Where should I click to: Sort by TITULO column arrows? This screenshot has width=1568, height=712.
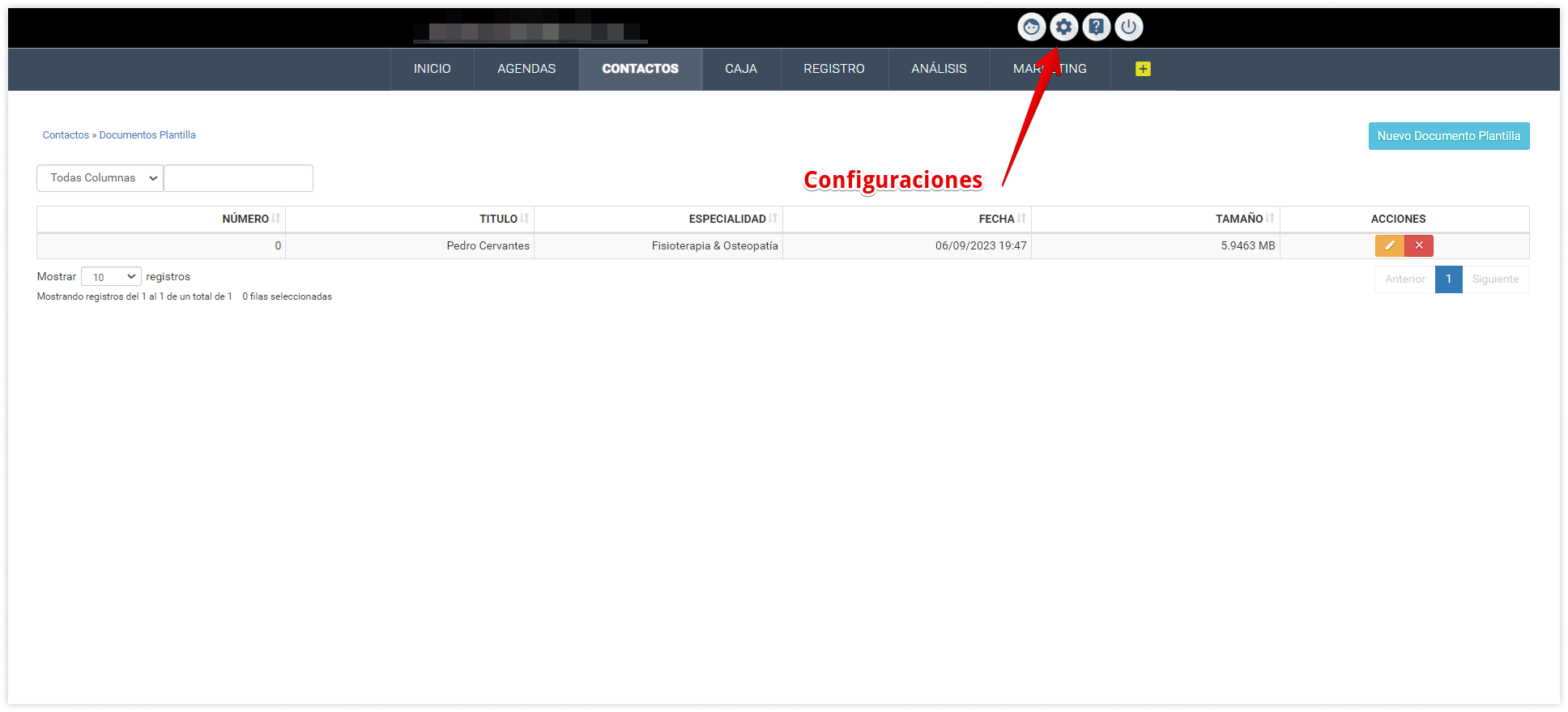coord(525,219)
